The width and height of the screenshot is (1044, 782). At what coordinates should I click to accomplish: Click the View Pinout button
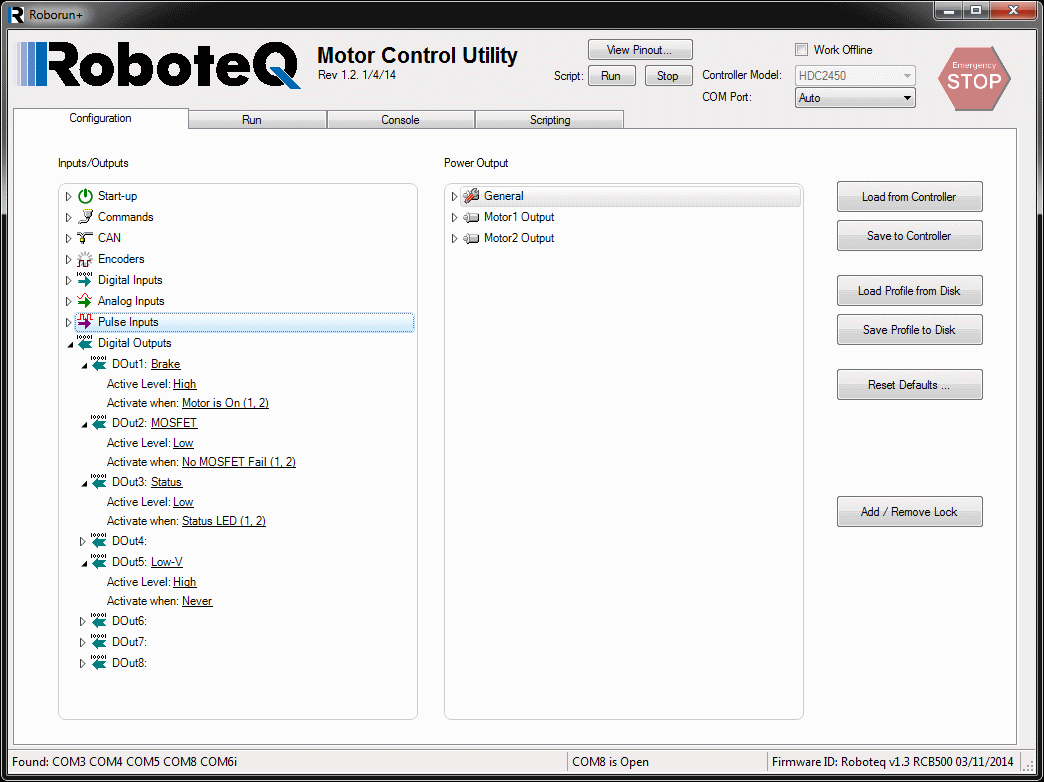[x=639, y=50]
